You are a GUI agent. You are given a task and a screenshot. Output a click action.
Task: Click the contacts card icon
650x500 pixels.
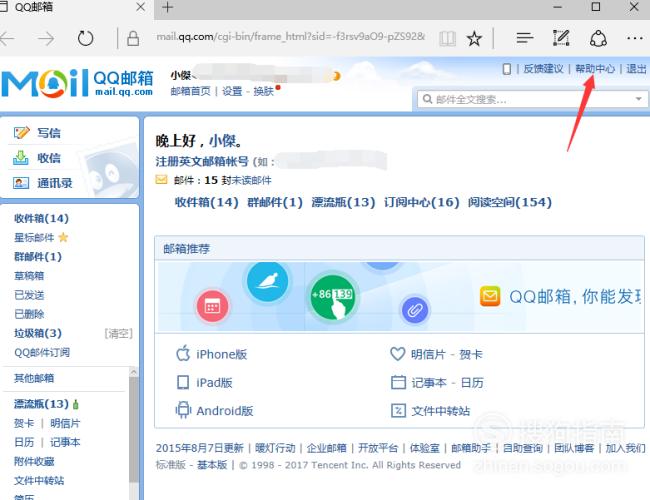(21, 183)
